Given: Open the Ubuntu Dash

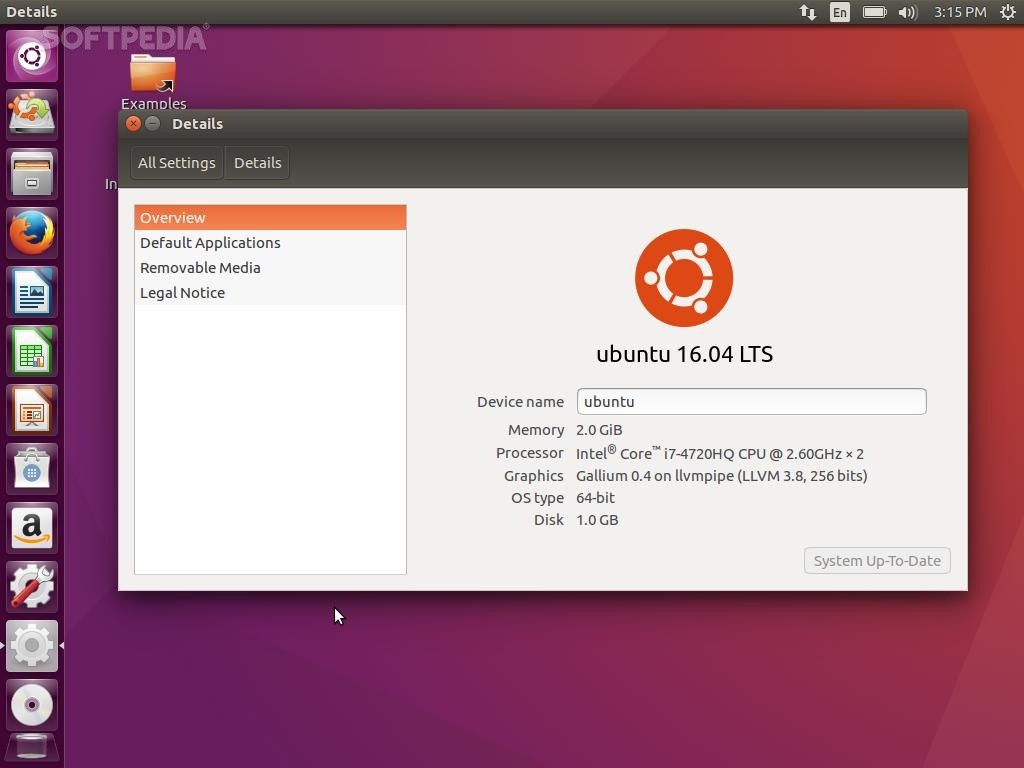Looking at the screenshot, I should [x=31, y=55].
